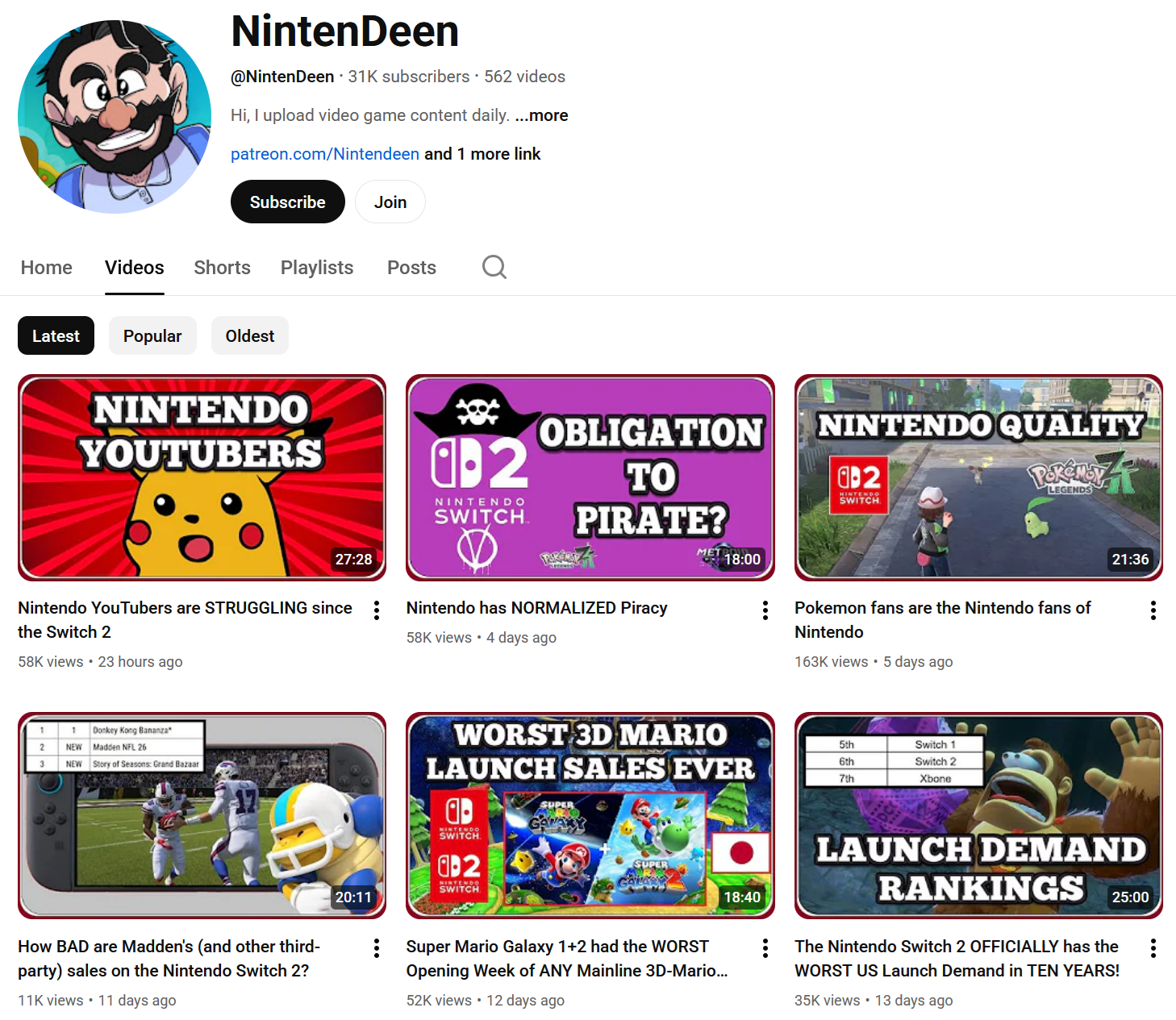Open title 'Pokemon fans are the Nintendo fans of Nintendo'
This screenshot has height=1020, width=1176.
coord(943,620)
